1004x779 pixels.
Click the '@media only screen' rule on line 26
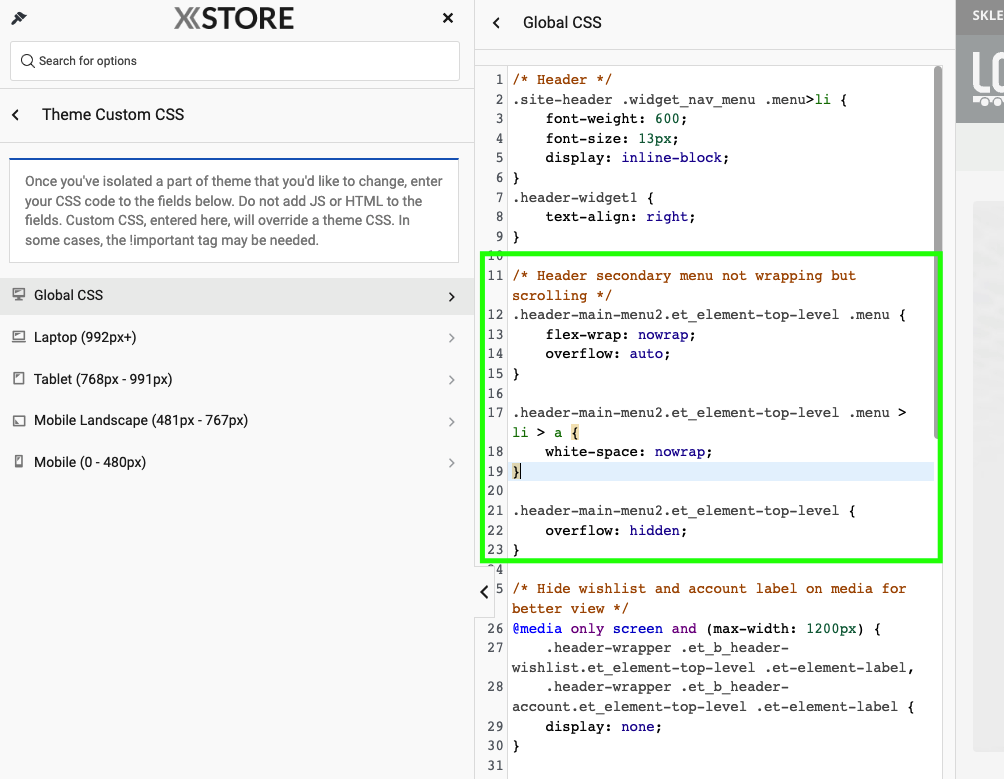(696, 629)
